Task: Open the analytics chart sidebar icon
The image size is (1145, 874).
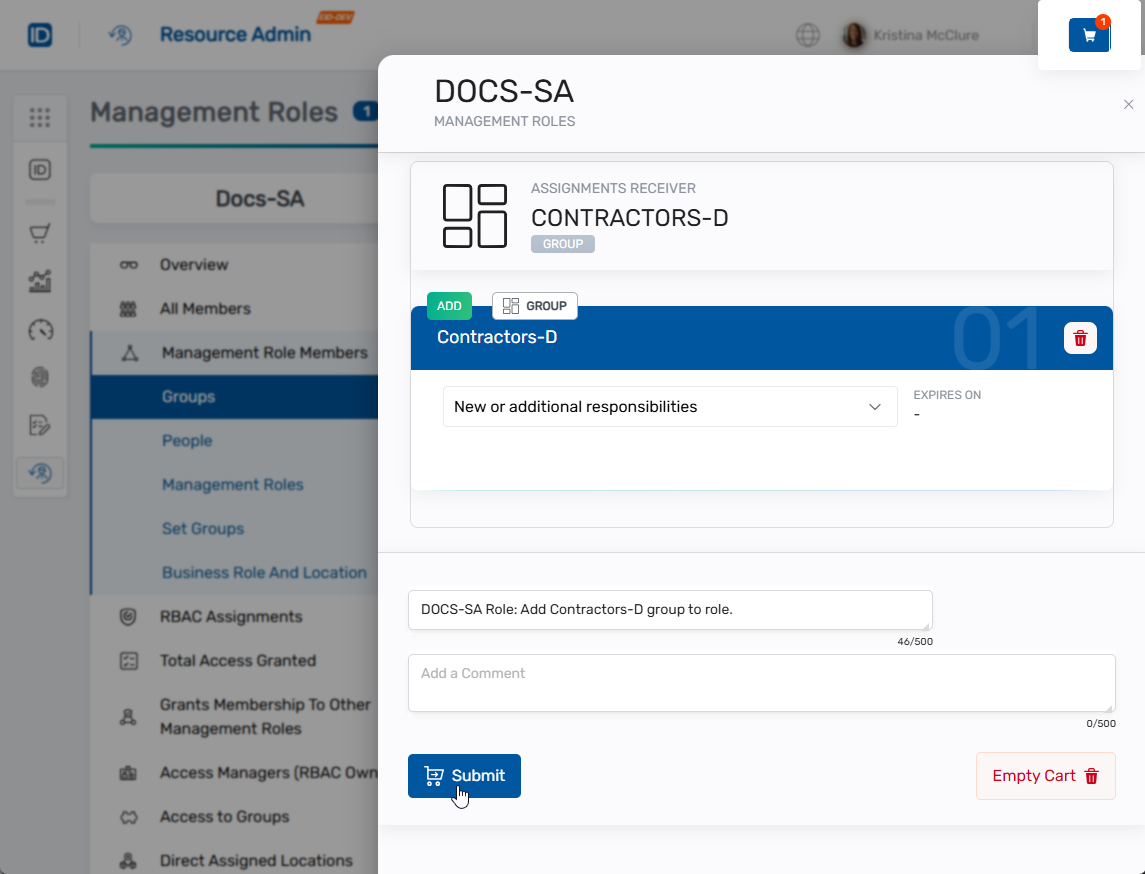Action: [x=40, y=282]
